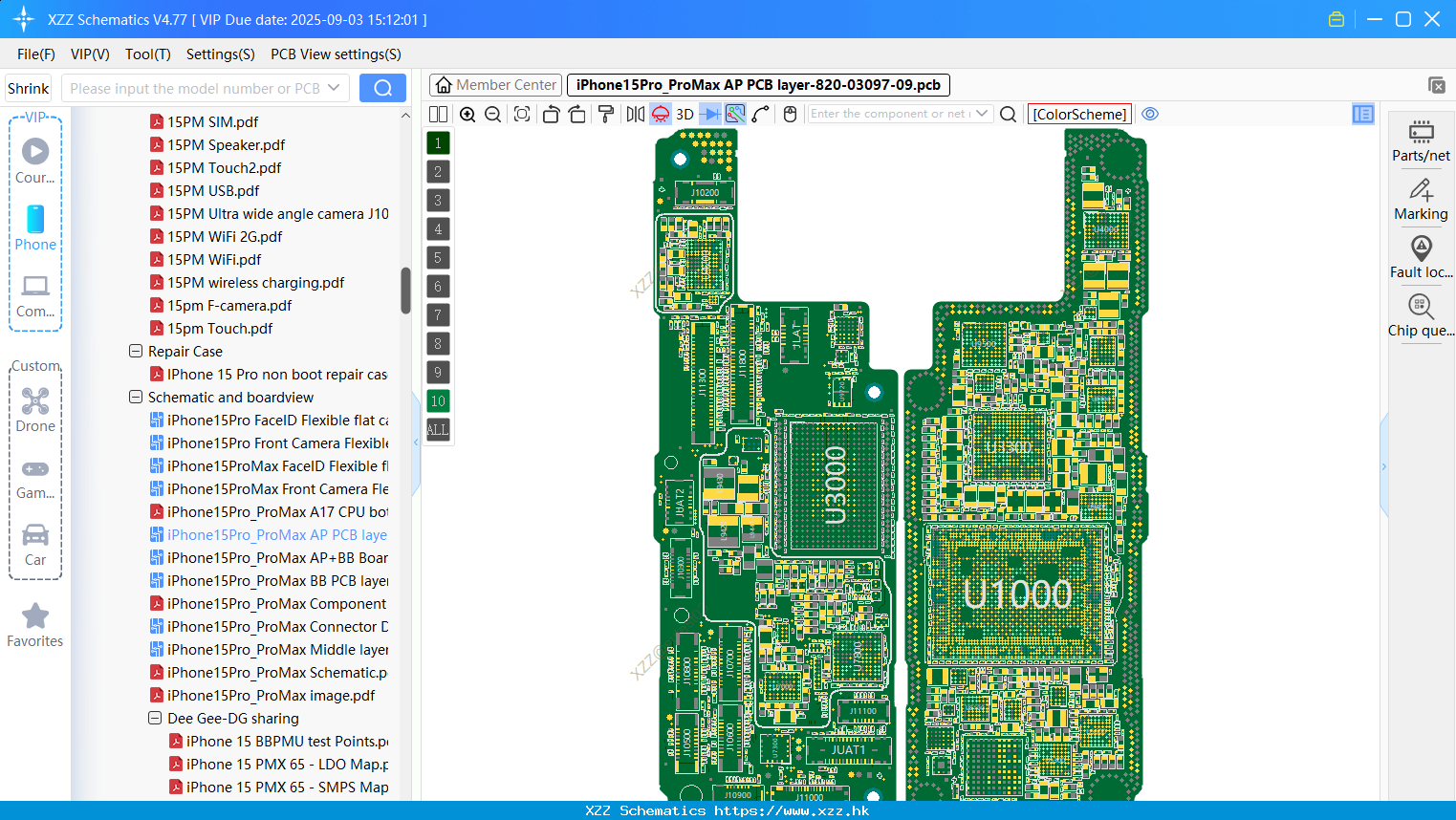
Task: Select the curved trace line tool
Action: tap(760, 114)
